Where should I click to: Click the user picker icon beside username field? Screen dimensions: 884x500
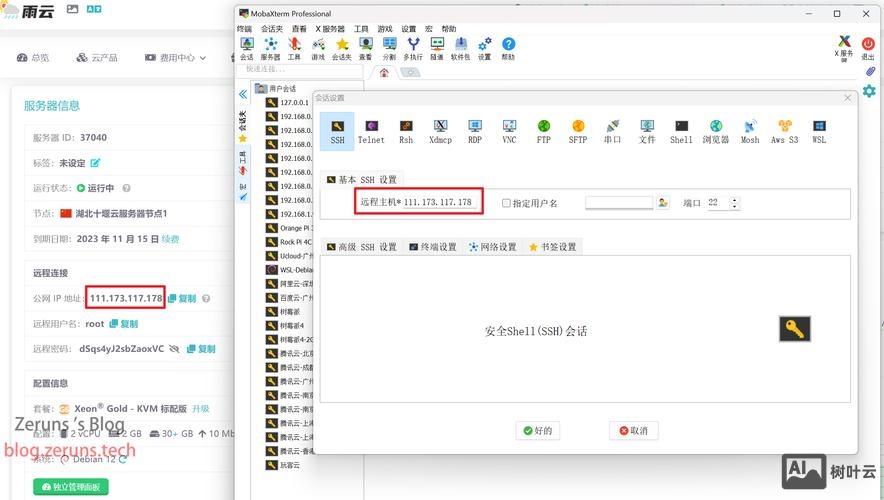click(663, 202)
